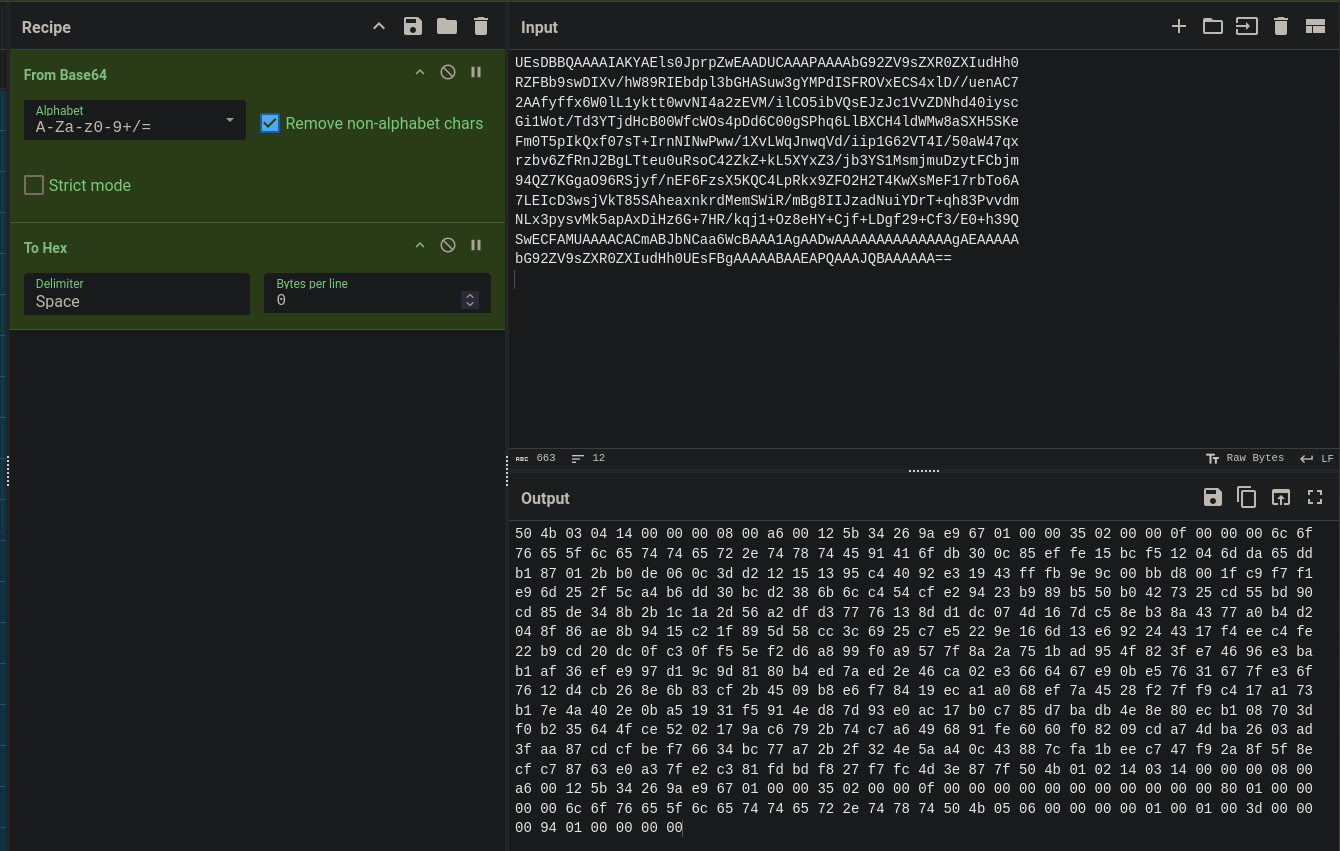
Task: Disable the From Base64 operation
Action: tap(448, 72)
